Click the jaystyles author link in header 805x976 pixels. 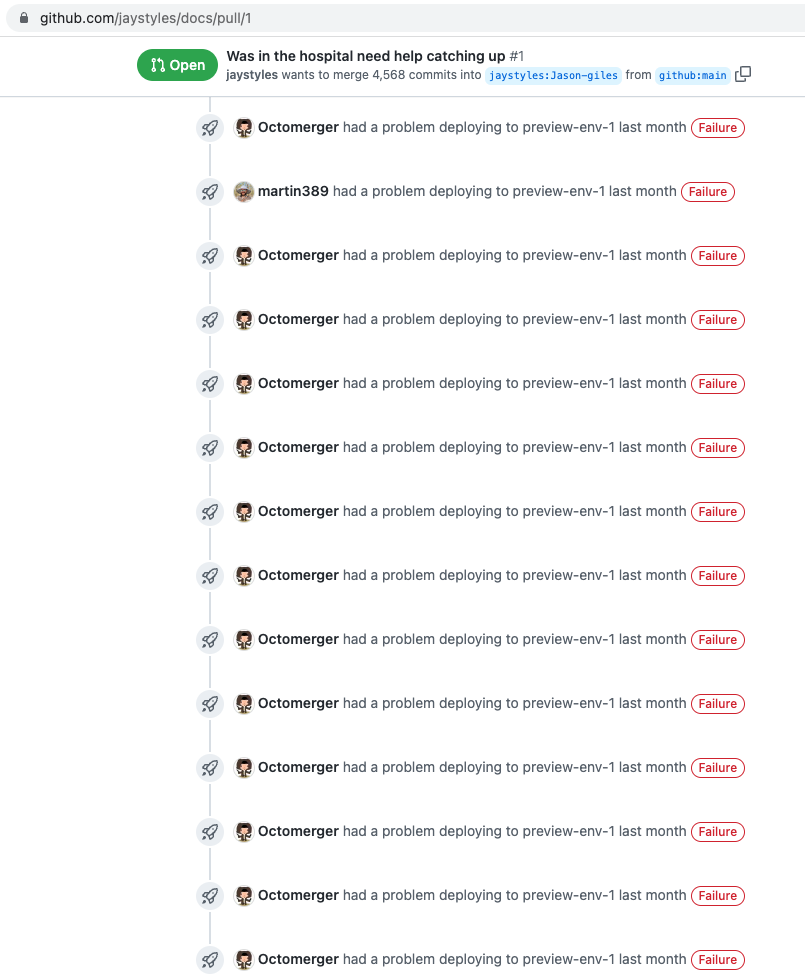(252, 75)
